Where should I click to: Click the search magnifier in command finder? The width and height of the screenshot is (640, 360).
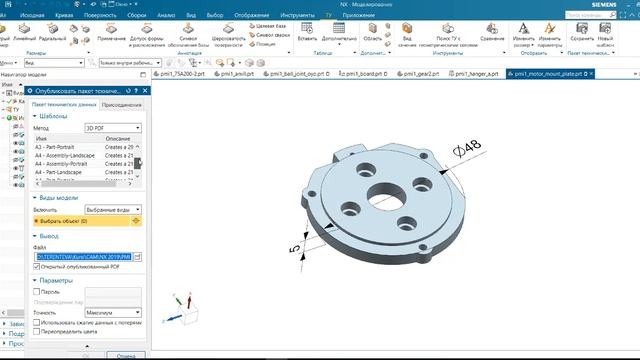(x=612, y=15)
